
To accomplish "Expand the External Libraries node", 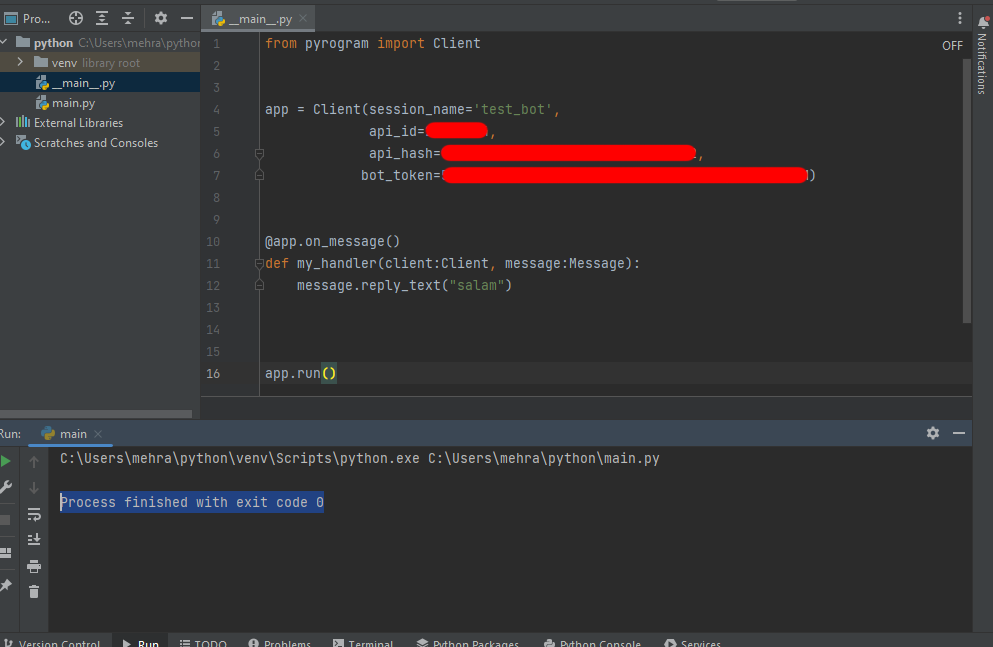I will pos(4,123).
